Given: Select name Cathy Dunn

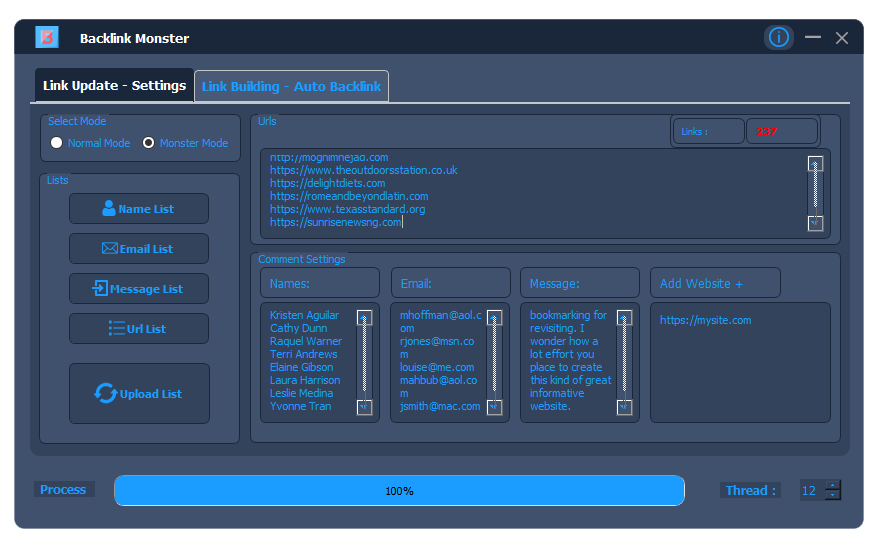Looking at the screenshot, I should click(x=298, y=328).
